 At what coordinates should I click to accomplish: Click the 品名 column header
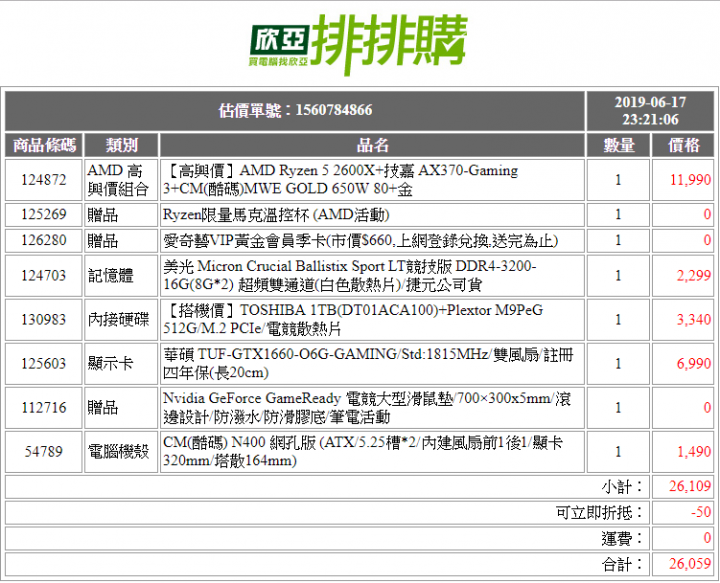[x=372, y=145]
